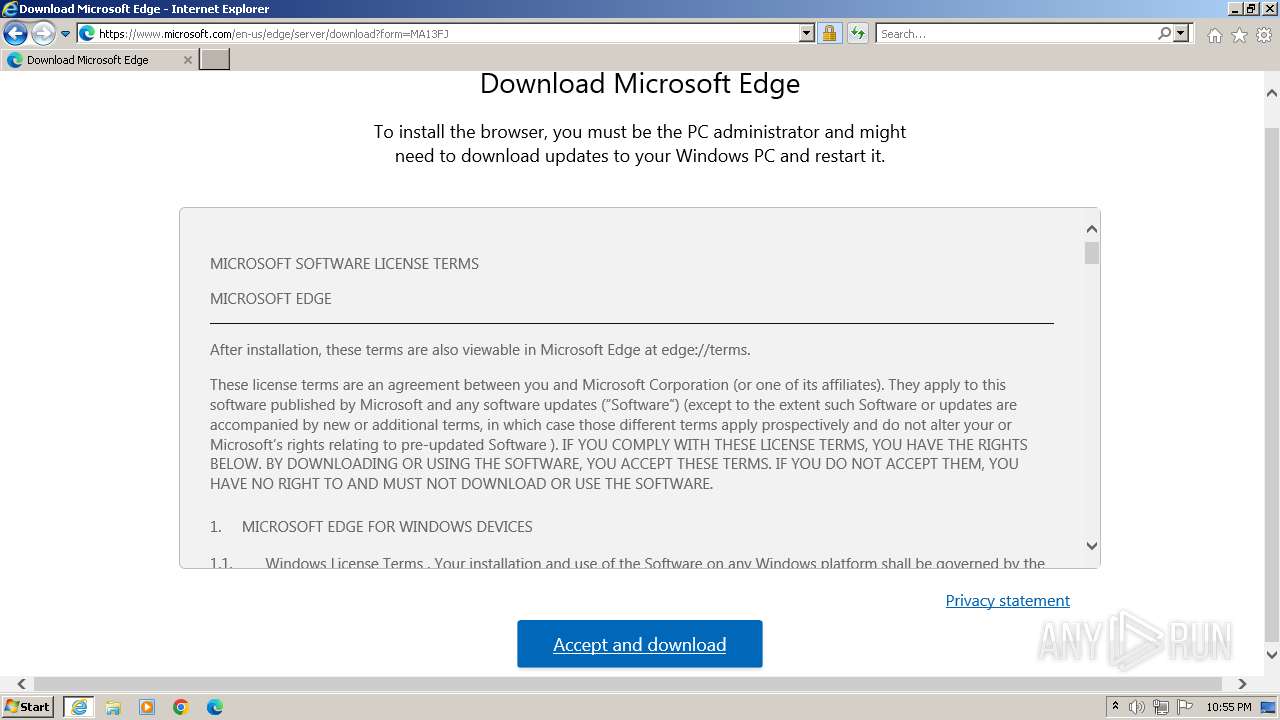Click the edge://terms sentence text
1280x720 pixels.
[x=480, y=350]
